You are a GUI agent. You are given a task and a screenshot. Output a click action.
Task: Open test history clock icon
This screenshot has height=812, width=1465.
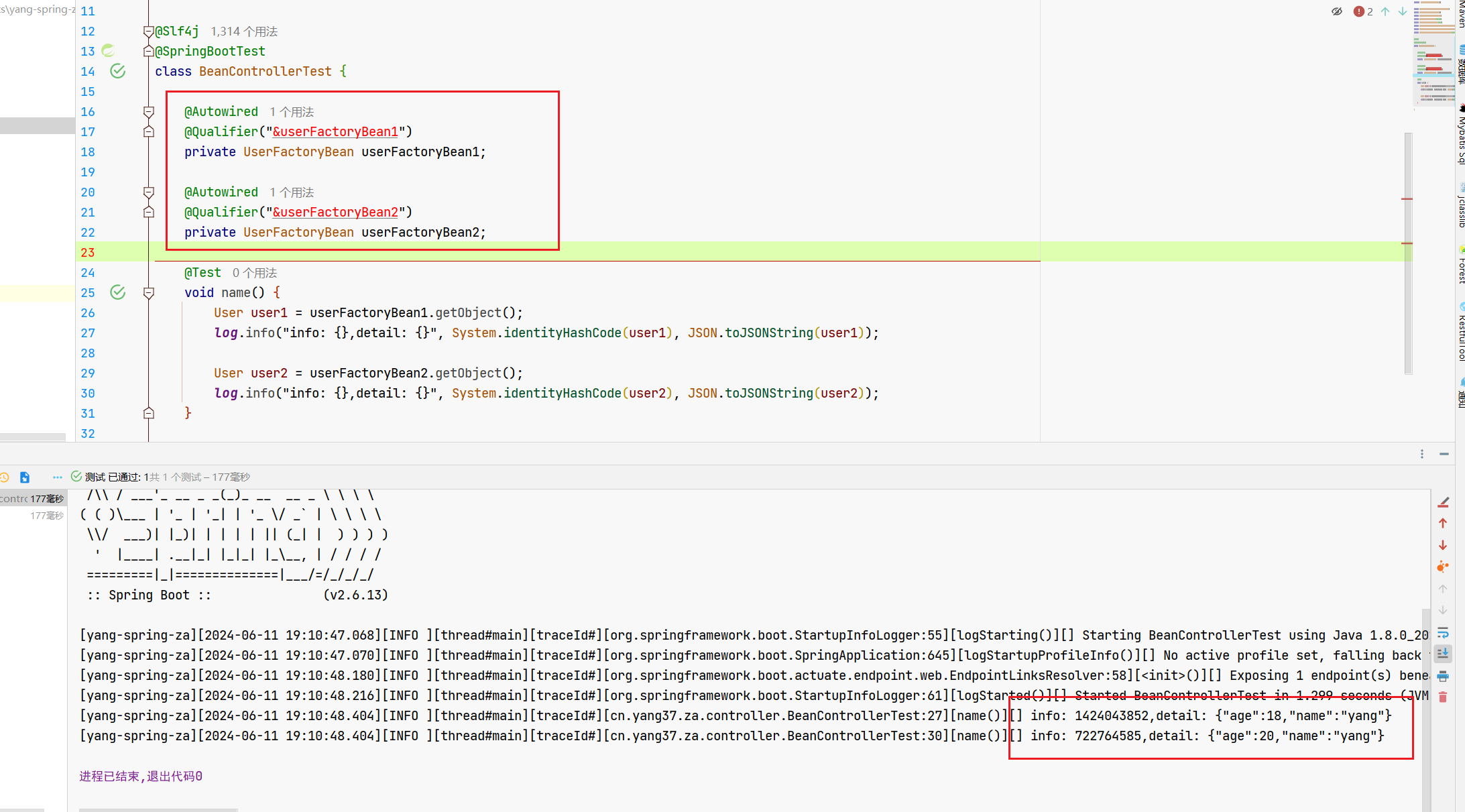pyautogui.click(x=5, y=477)
